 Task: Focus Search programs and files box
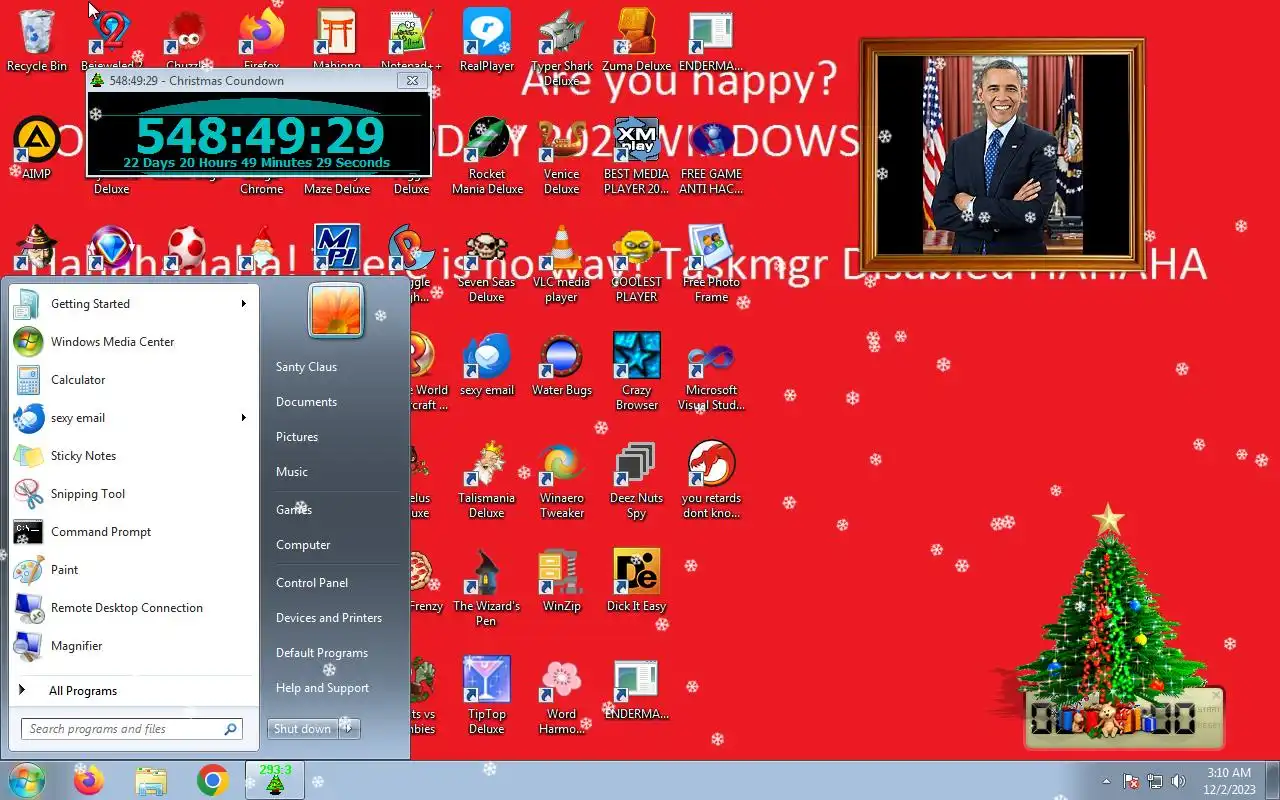(x=132, y=729)
